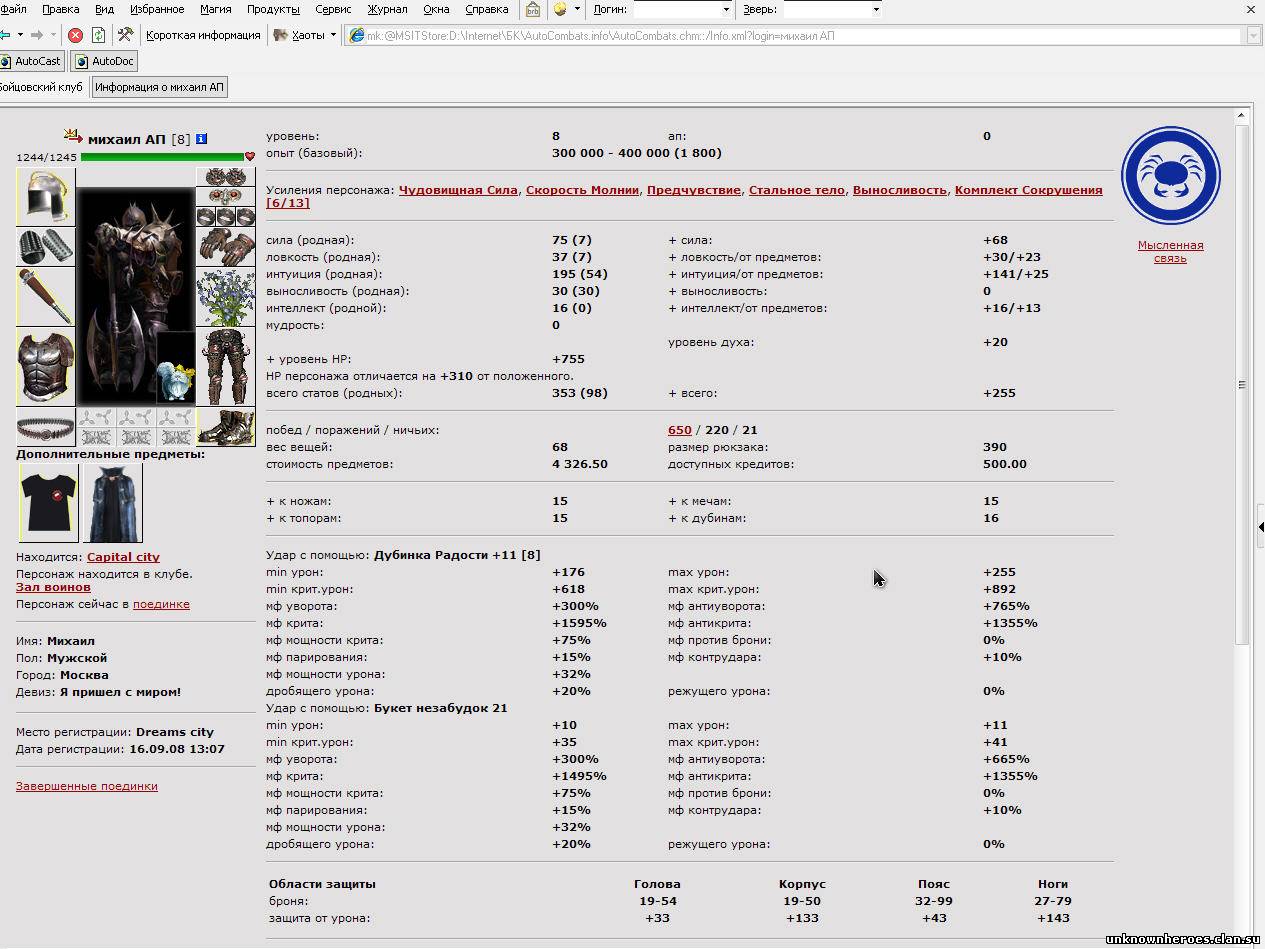Open the Продукты menu
The width and height of the screenshot is (1265, 949).
pyautogui.click(x=273, y=9)
